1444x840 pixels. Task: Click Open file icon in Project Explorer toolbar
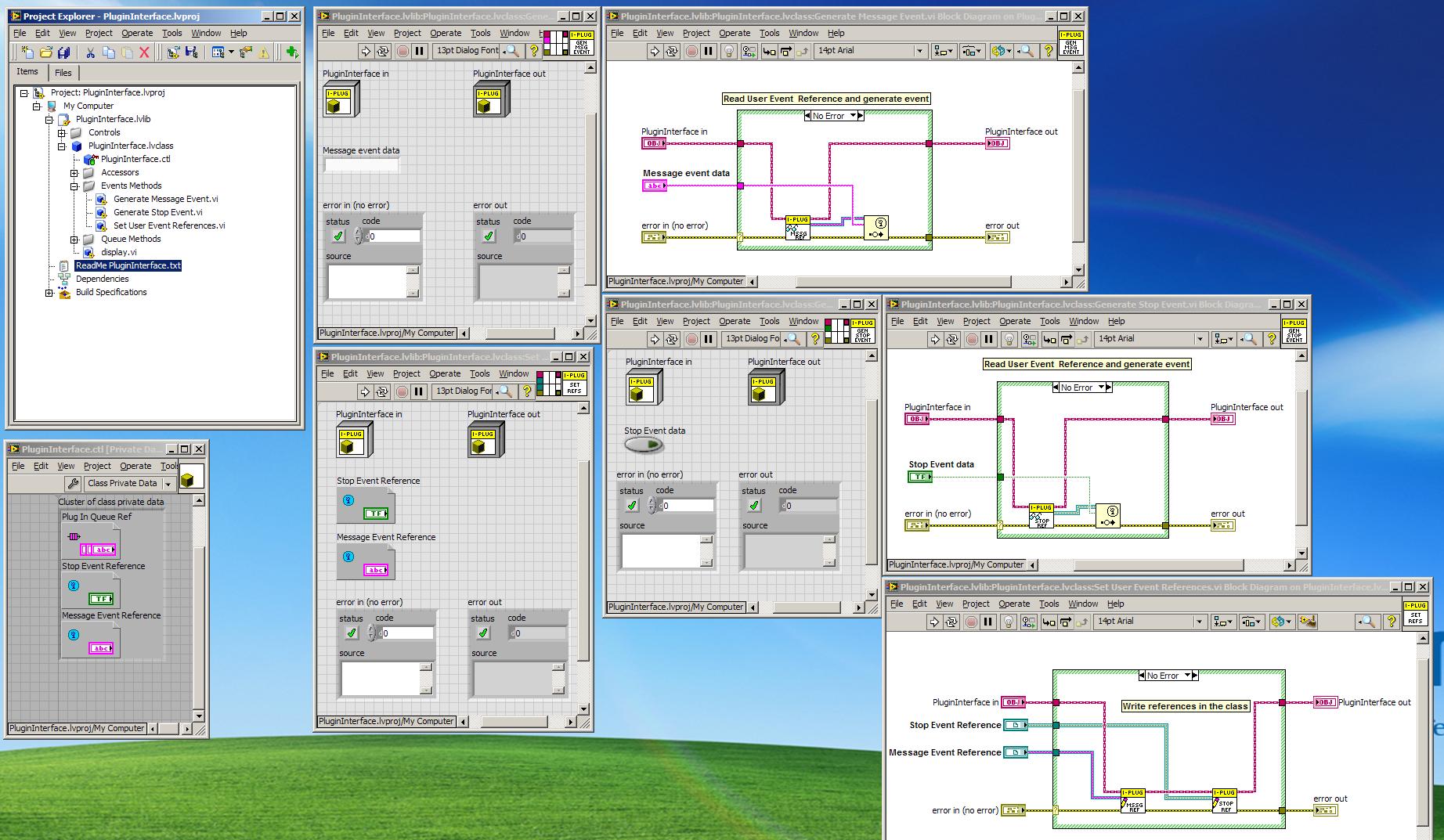click(46, 52)
